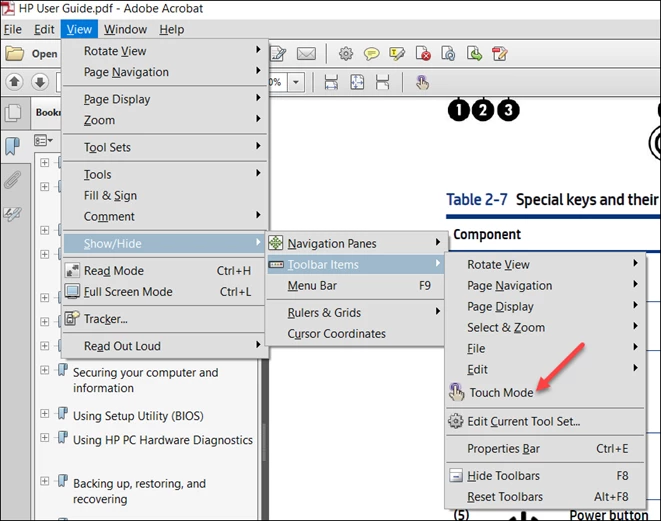Click the highlight text tool icon
Screen dimensions: 661x521
397,54
